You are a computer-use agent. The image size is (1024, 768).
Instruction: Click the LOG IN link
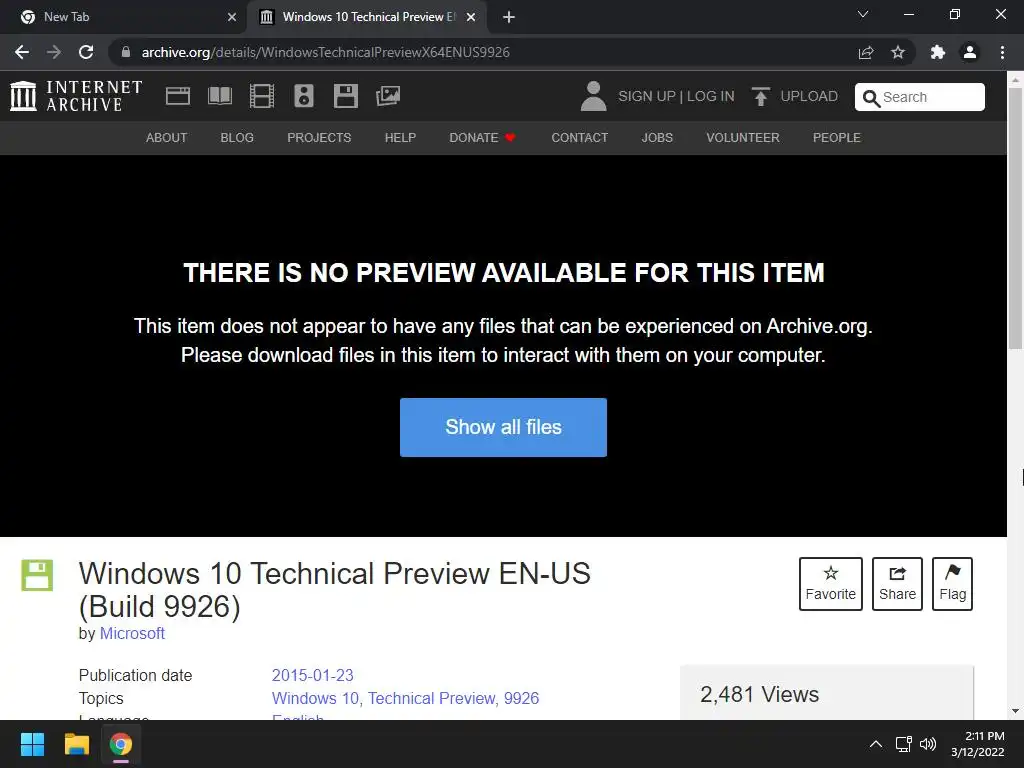(711, 96)
